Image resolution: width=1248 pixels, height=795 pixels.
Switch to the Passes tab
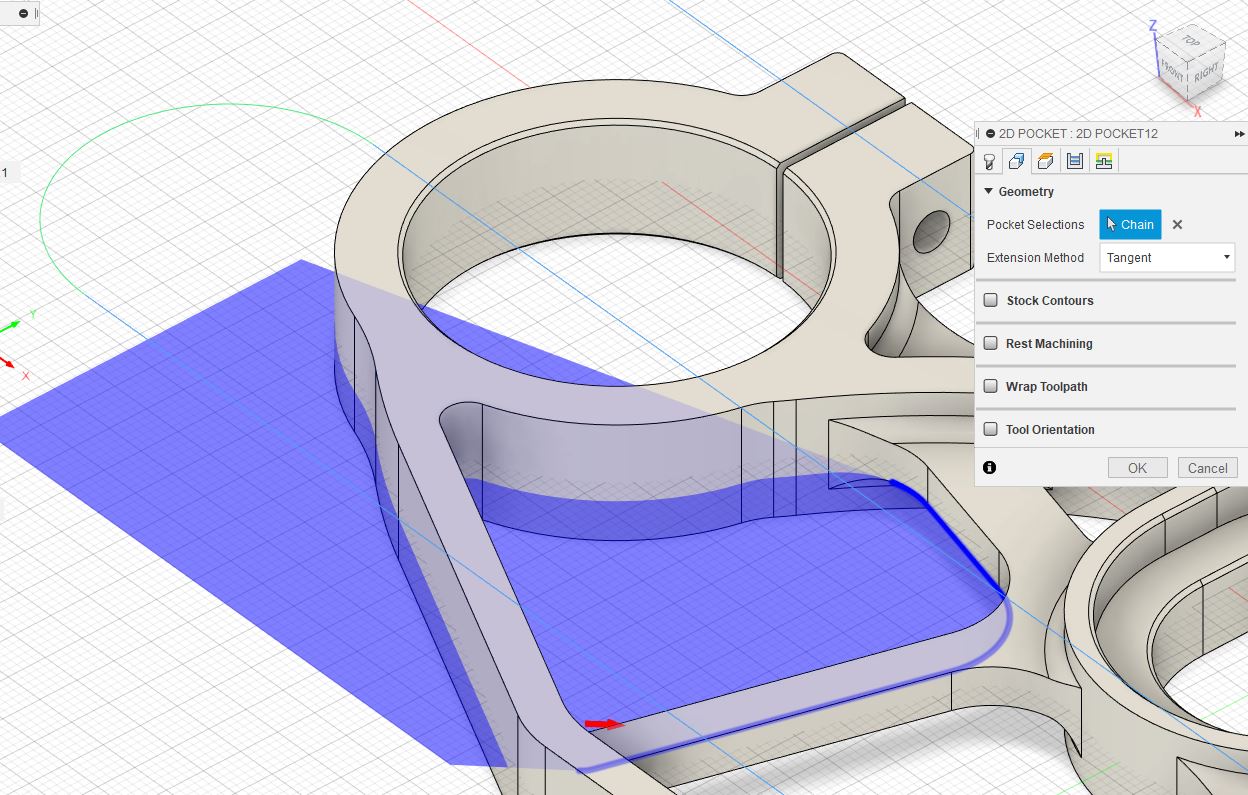coord(1074,160)
